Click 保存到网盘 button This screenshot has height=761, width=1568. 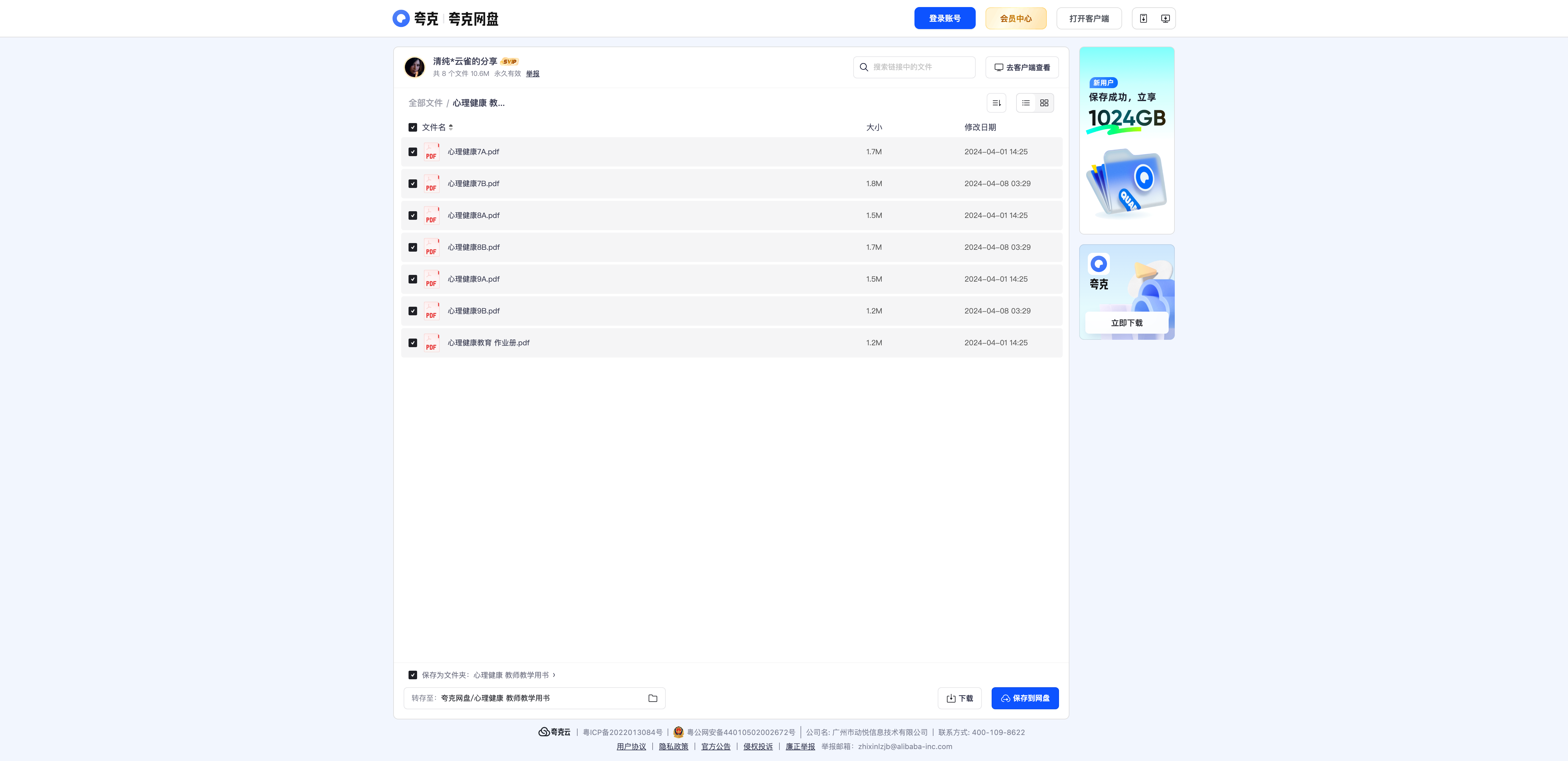1025,698
